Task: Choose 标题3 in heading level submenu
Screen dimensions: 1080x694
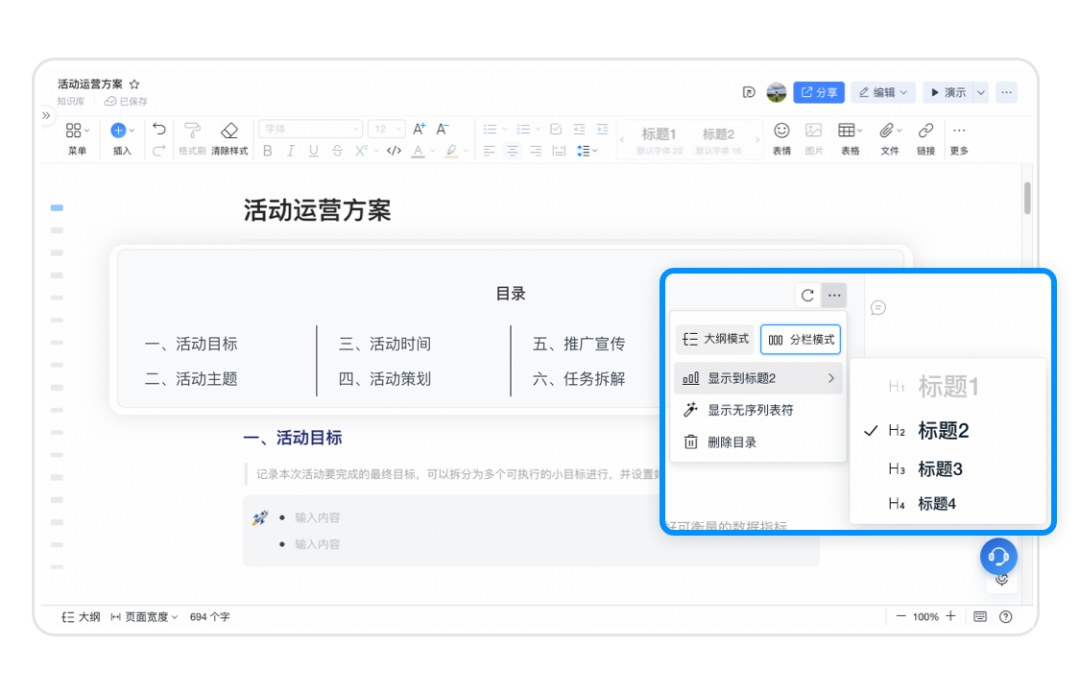Action: pyautogui.click(x=940, y=469)
